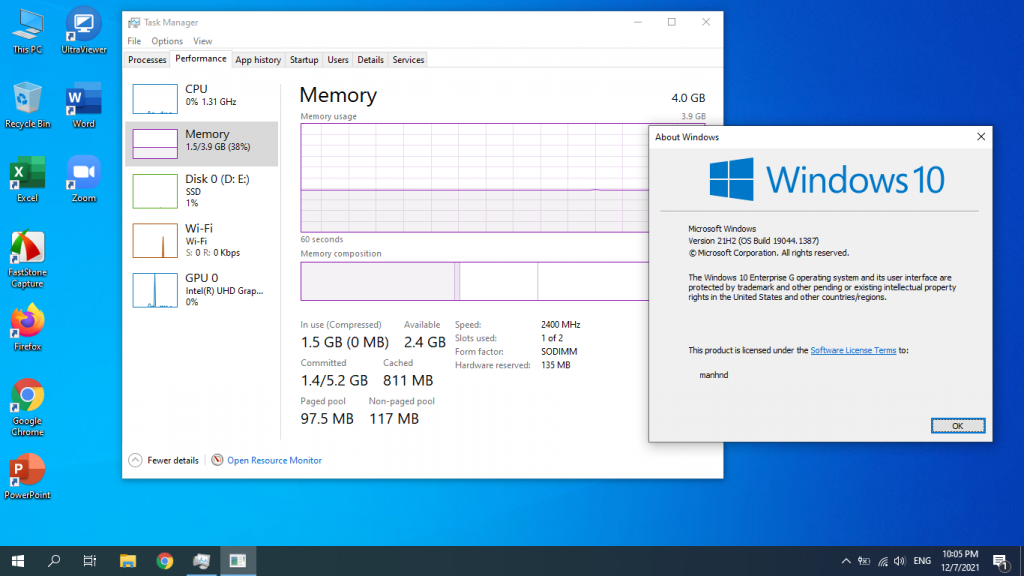Viewport: 1024px width, 576px height.
Task: Click the '117 MB' non-paged pool value
Action: click(394, 419)
